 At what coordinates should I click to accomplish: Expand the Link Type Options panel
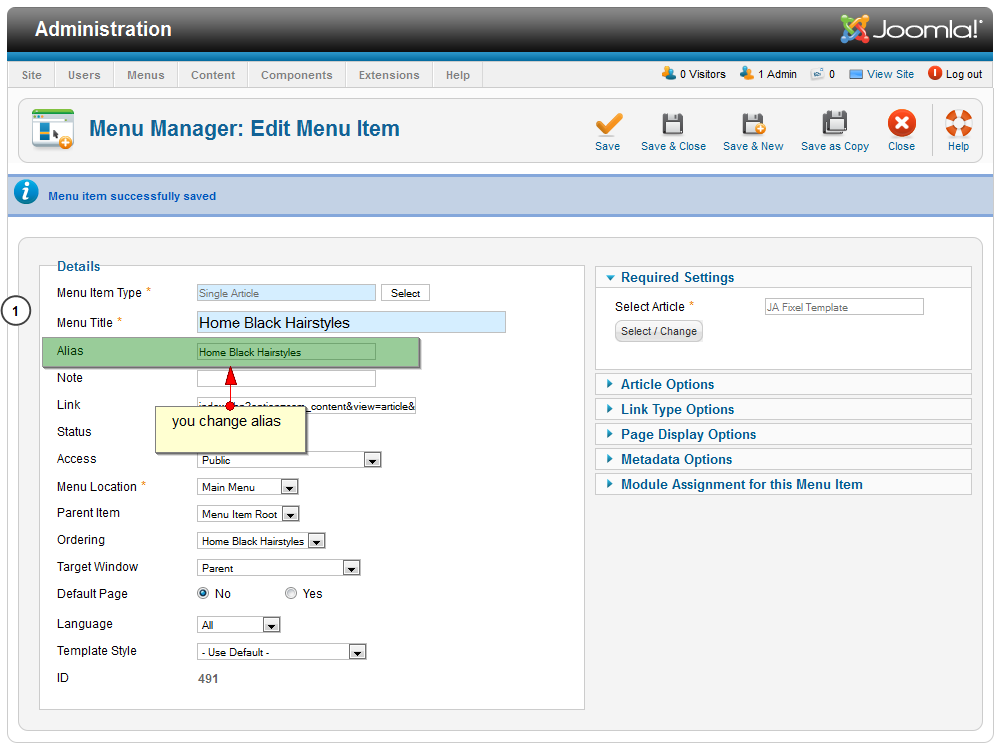pos(783,409)
